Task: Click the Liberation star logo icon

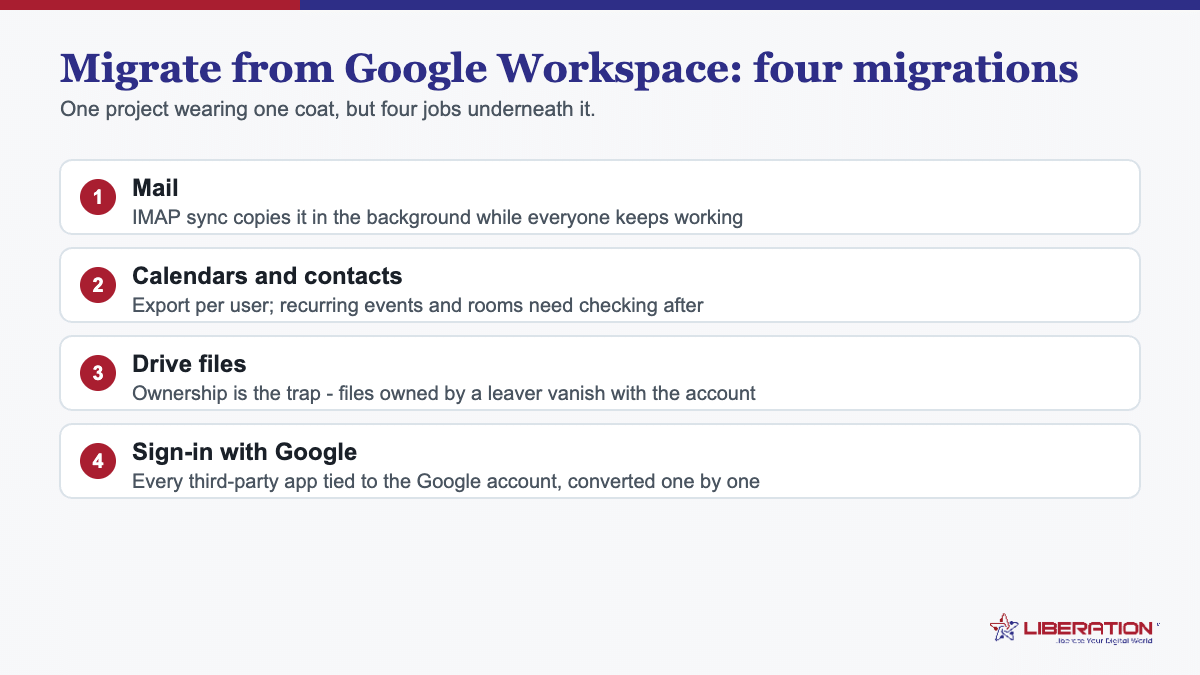Action: [x=1004, y=627]
